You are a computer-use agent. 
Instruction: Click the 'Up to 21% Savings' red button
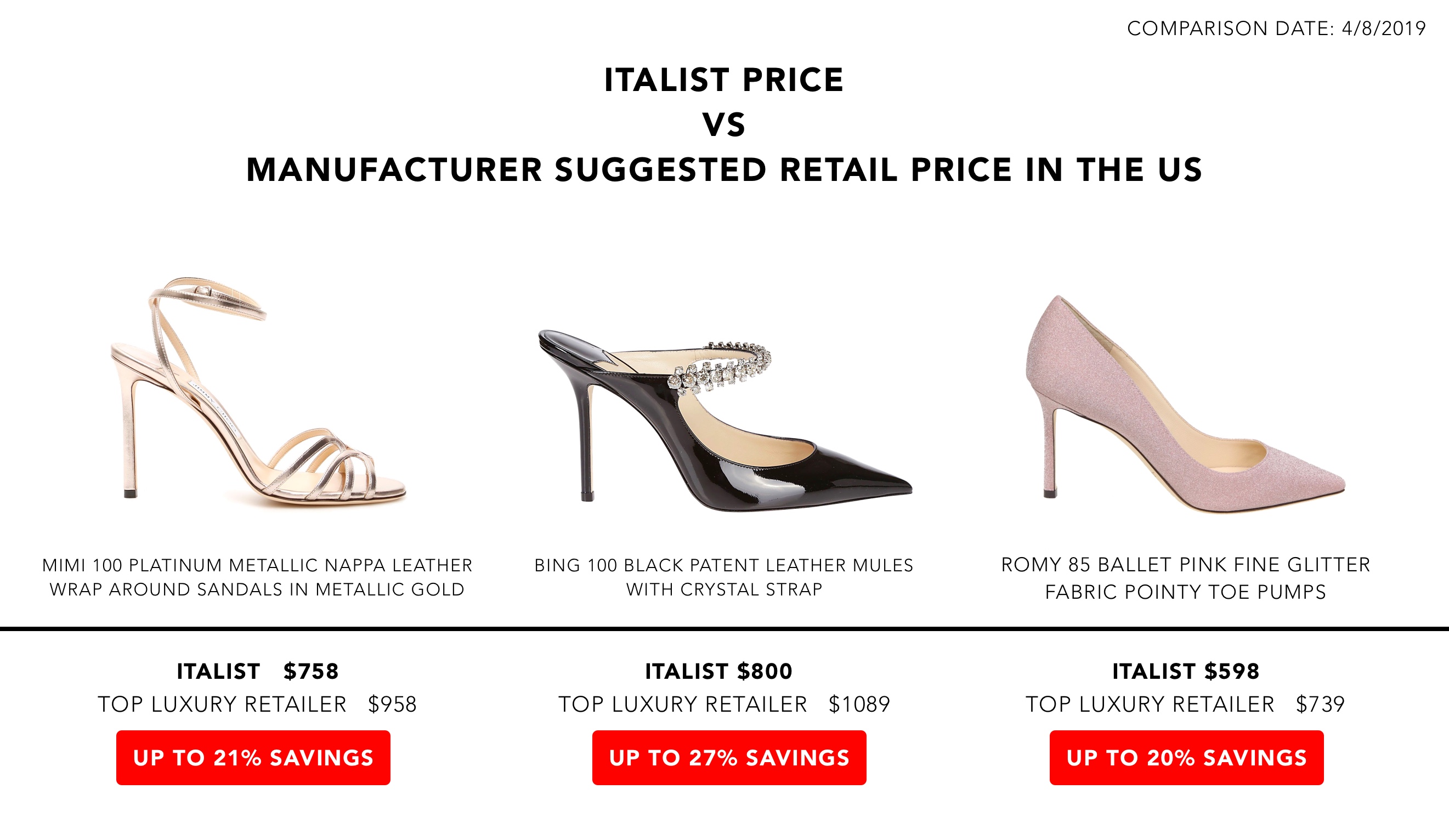coord(253,757)
